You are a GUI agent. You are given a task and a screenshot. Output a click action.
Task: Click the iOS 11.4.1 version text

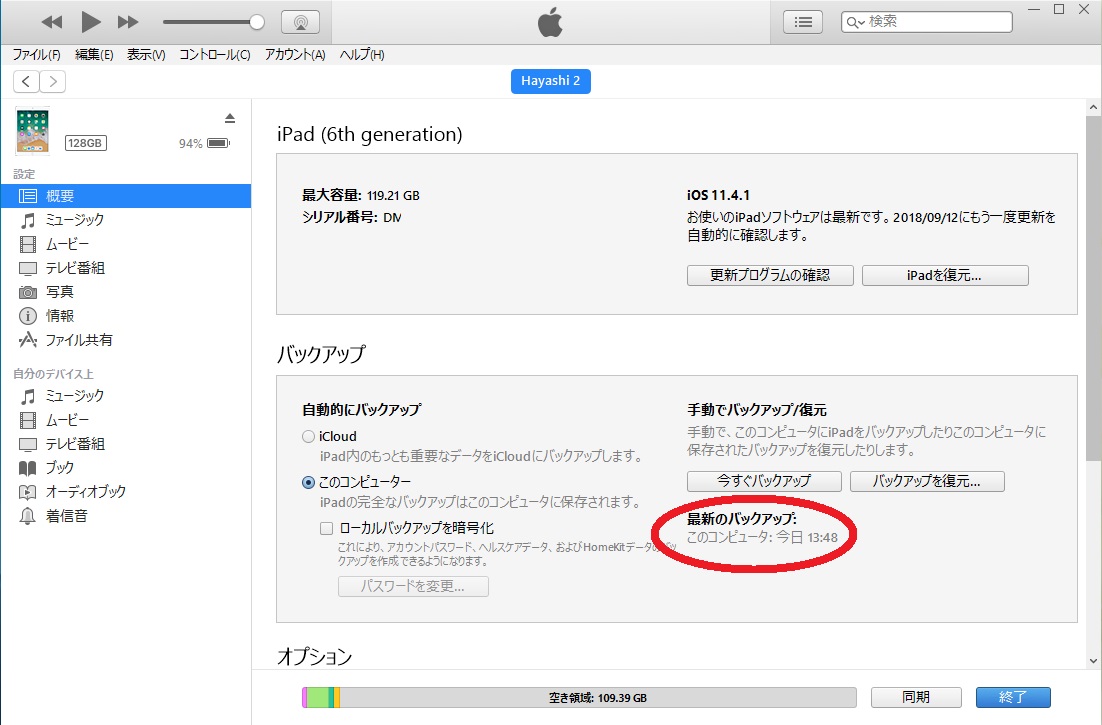[x=718, y=195]
